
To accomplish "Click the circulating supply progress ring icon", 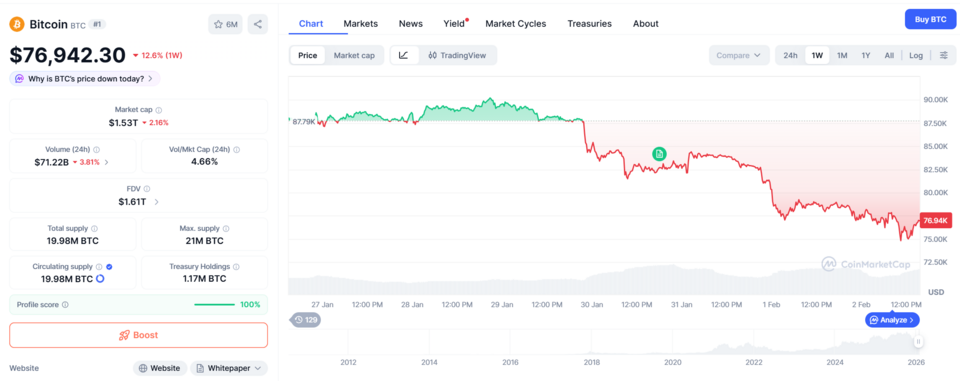I will pyautogui.click(x=100, y=279).
